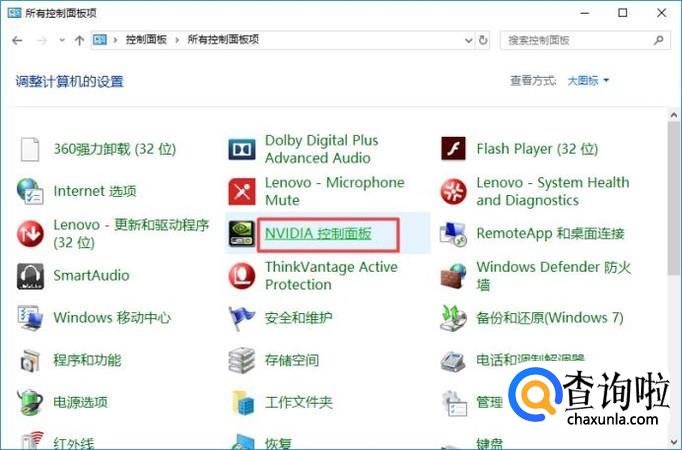Viewport: 682px width, 450px height.
Task: Open Windows Defender 防火墙 link
Action: pos(553,276)
